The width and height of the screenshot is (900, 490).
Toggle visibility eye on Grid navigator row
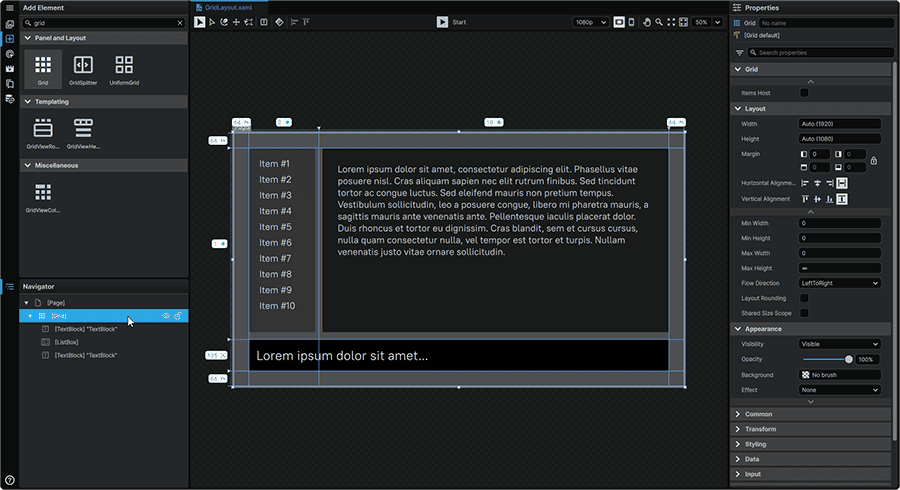pos(166,316)
